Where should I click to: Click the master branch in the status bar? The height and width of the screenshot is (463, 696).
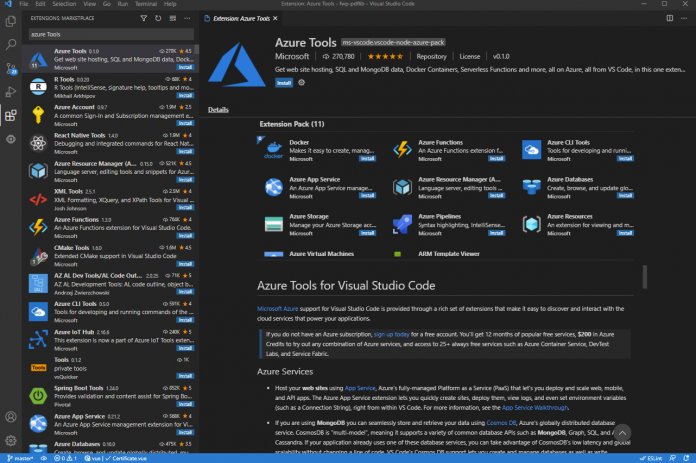click(x=20, y=458)
